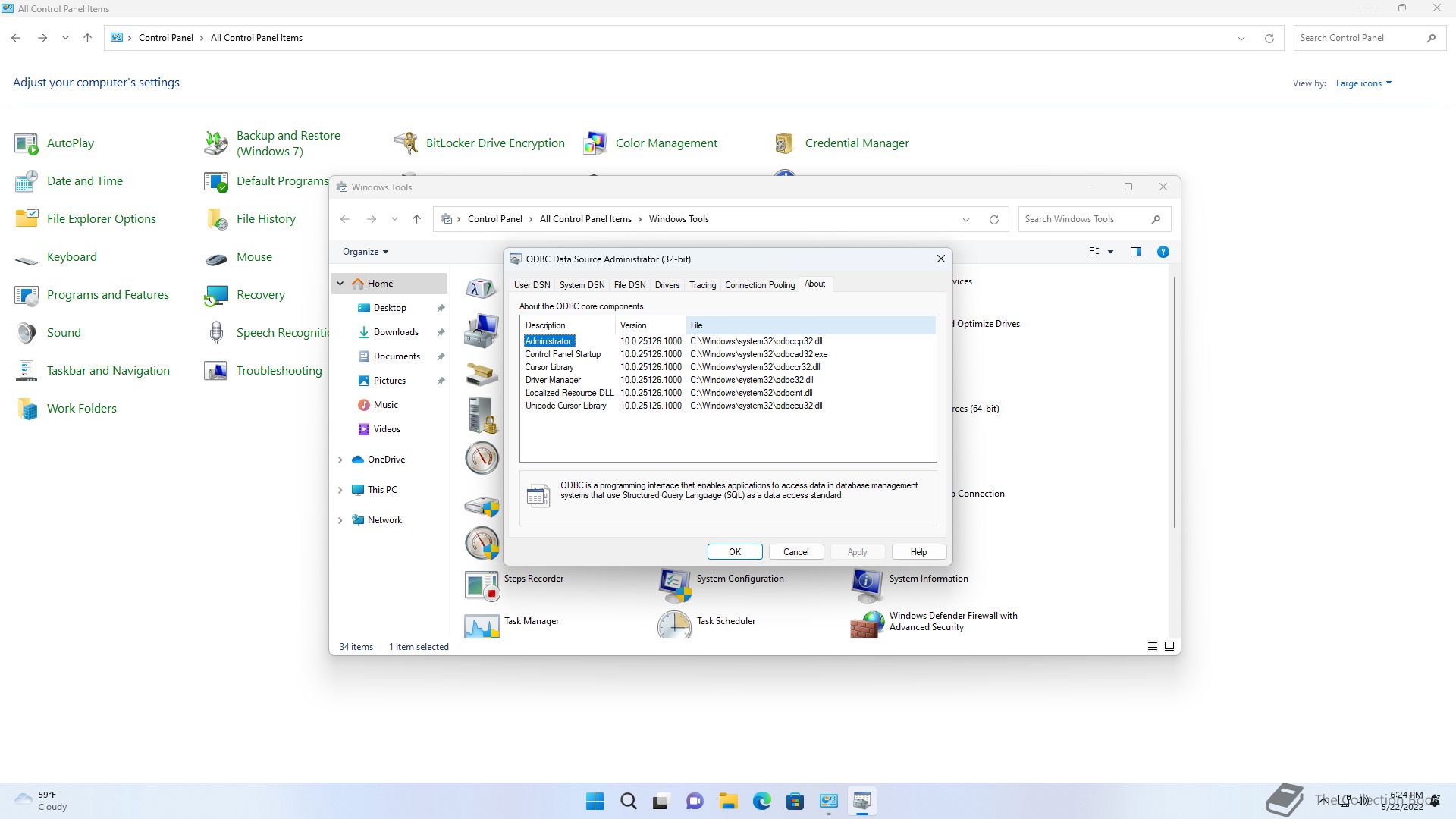Switch to Connection Pooling tab
Screen dimensions: 1456x819
pyautogui.click(x=760, y=285)
